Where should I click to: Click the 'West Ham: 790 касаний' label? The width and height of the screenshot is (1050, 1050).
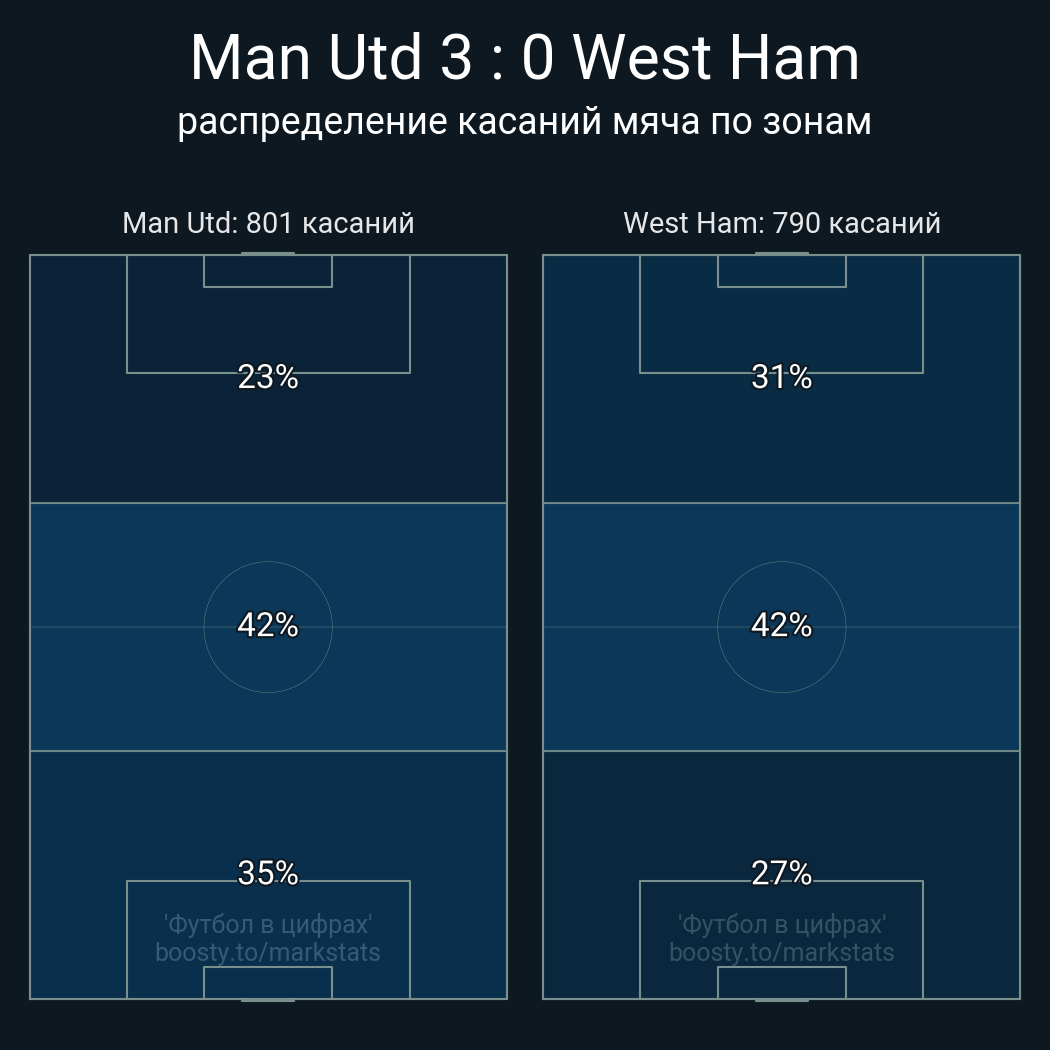782,222
